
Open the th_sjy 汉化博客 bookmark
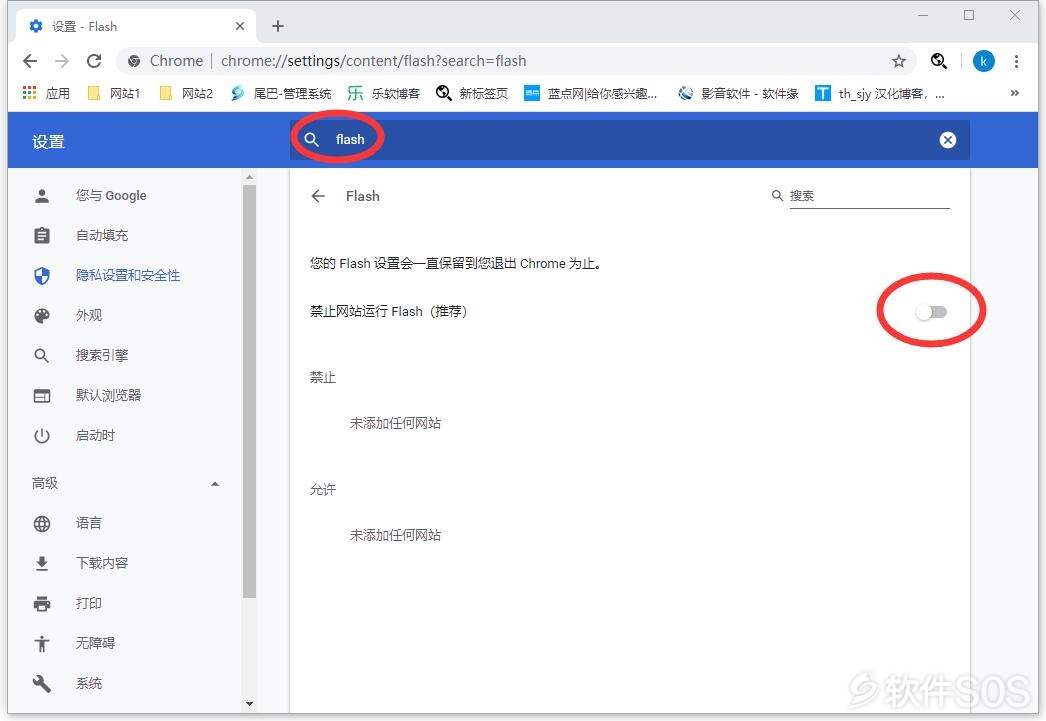point(880,93)
